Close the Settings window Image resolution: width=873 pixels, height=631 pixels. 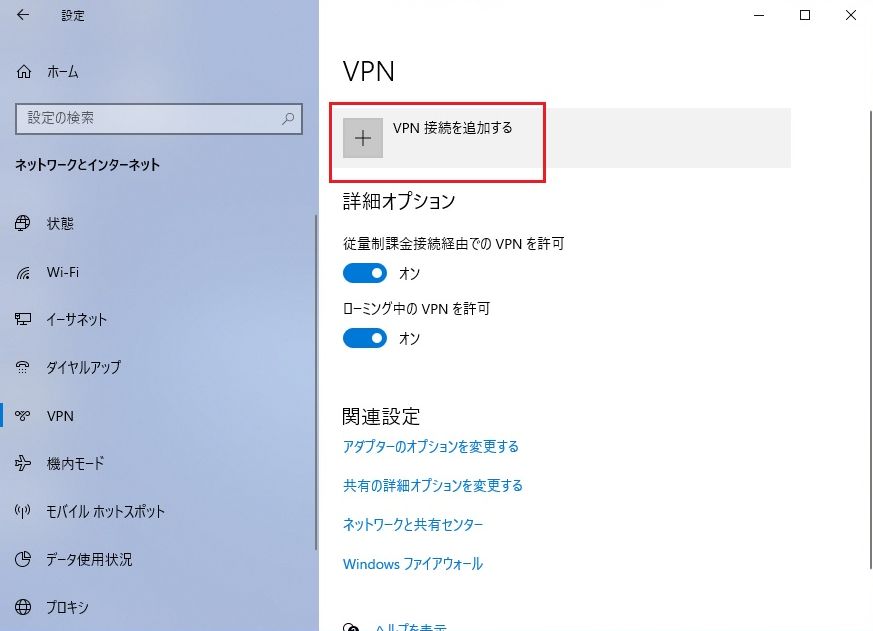851,15
